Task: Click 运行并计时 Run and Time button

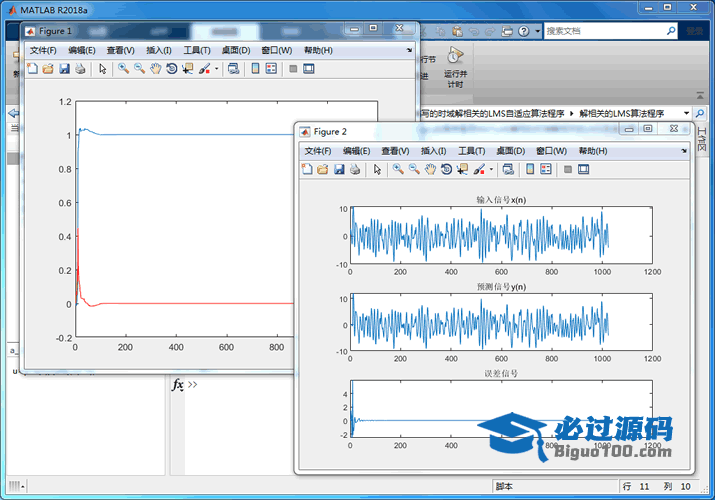Action: coord(455,67)
